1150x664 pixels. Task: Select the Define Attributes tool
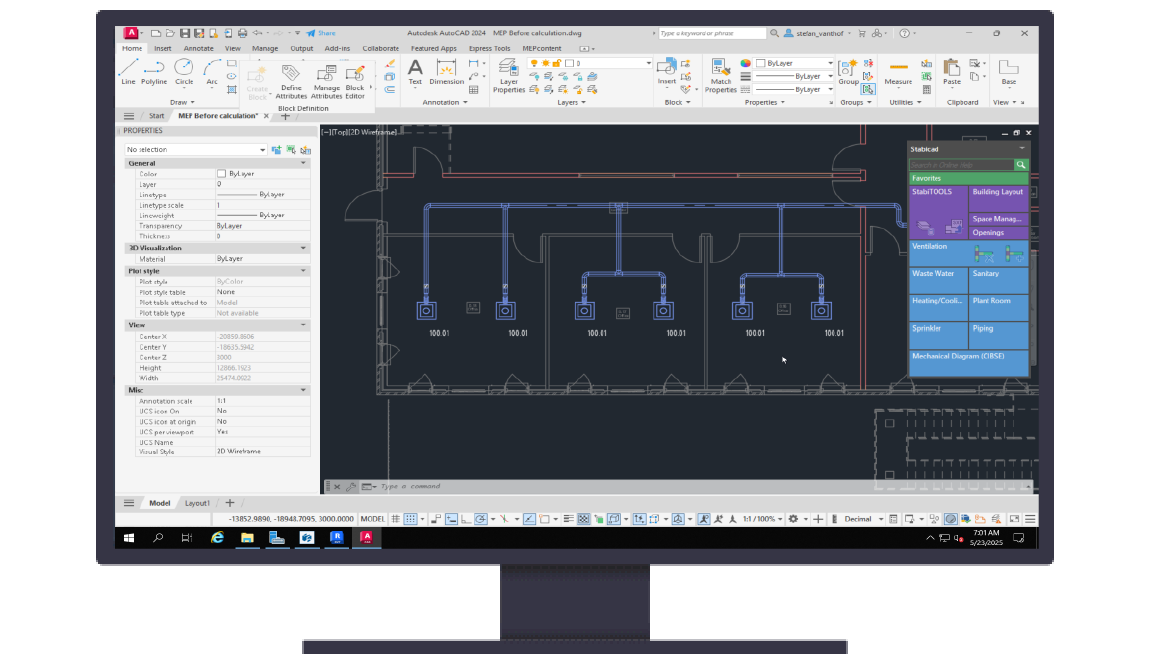point(291,75)
